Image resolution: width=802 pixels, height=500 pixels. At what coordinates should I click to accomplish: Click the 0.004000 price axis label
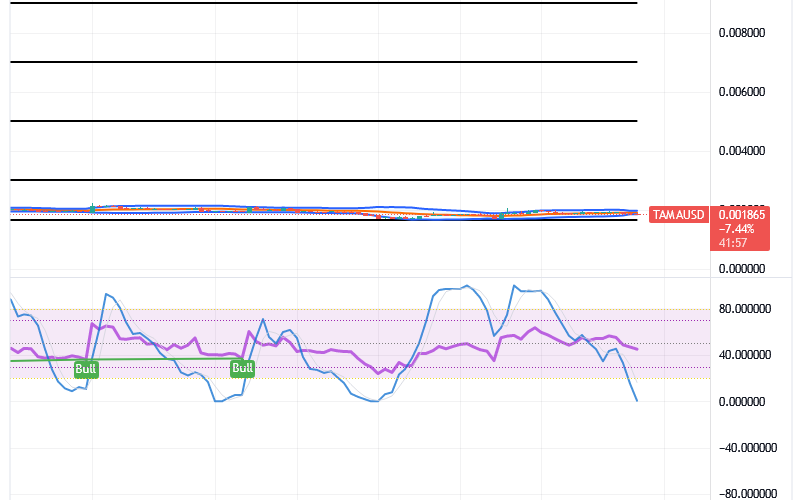point(742,151)
